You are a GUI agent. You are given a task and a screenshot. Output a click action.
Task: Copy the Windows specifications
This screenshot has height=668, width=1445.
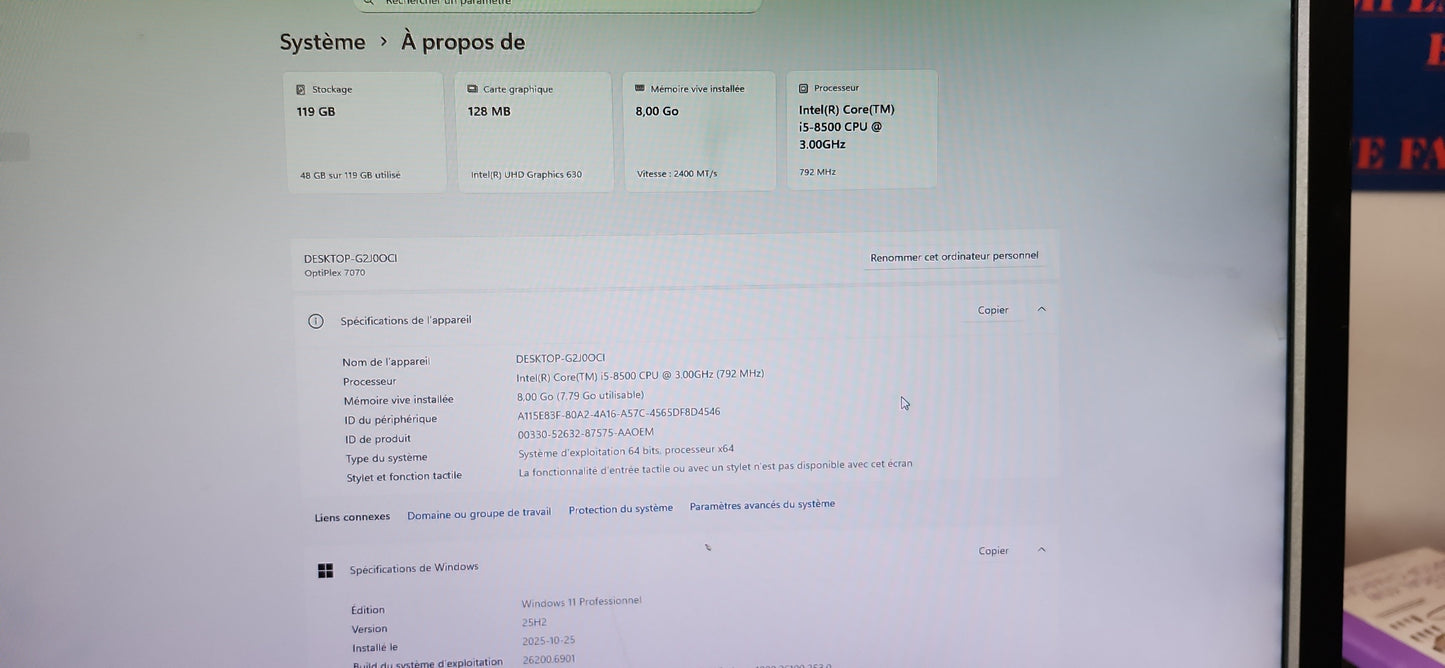point(992,549)
